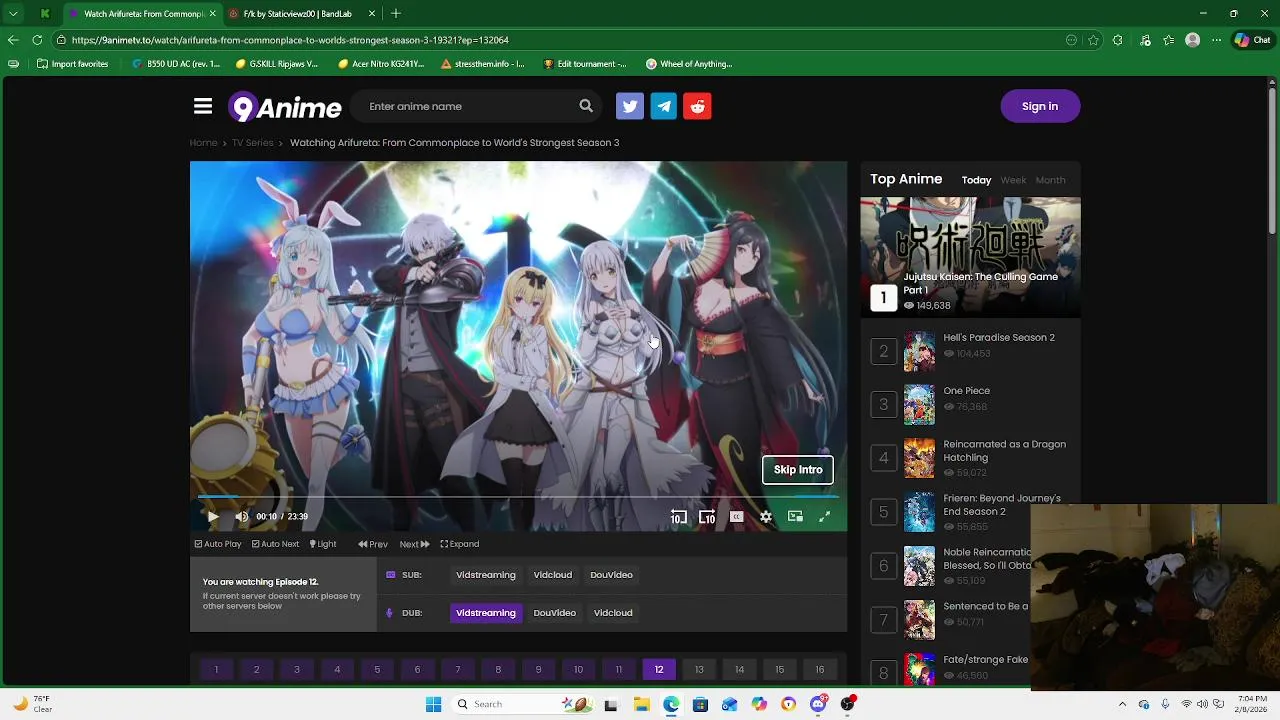Screen dimensions: 1280x720
Task: Open Hell's Paradise Season 2 link
Action: (999, 338)
